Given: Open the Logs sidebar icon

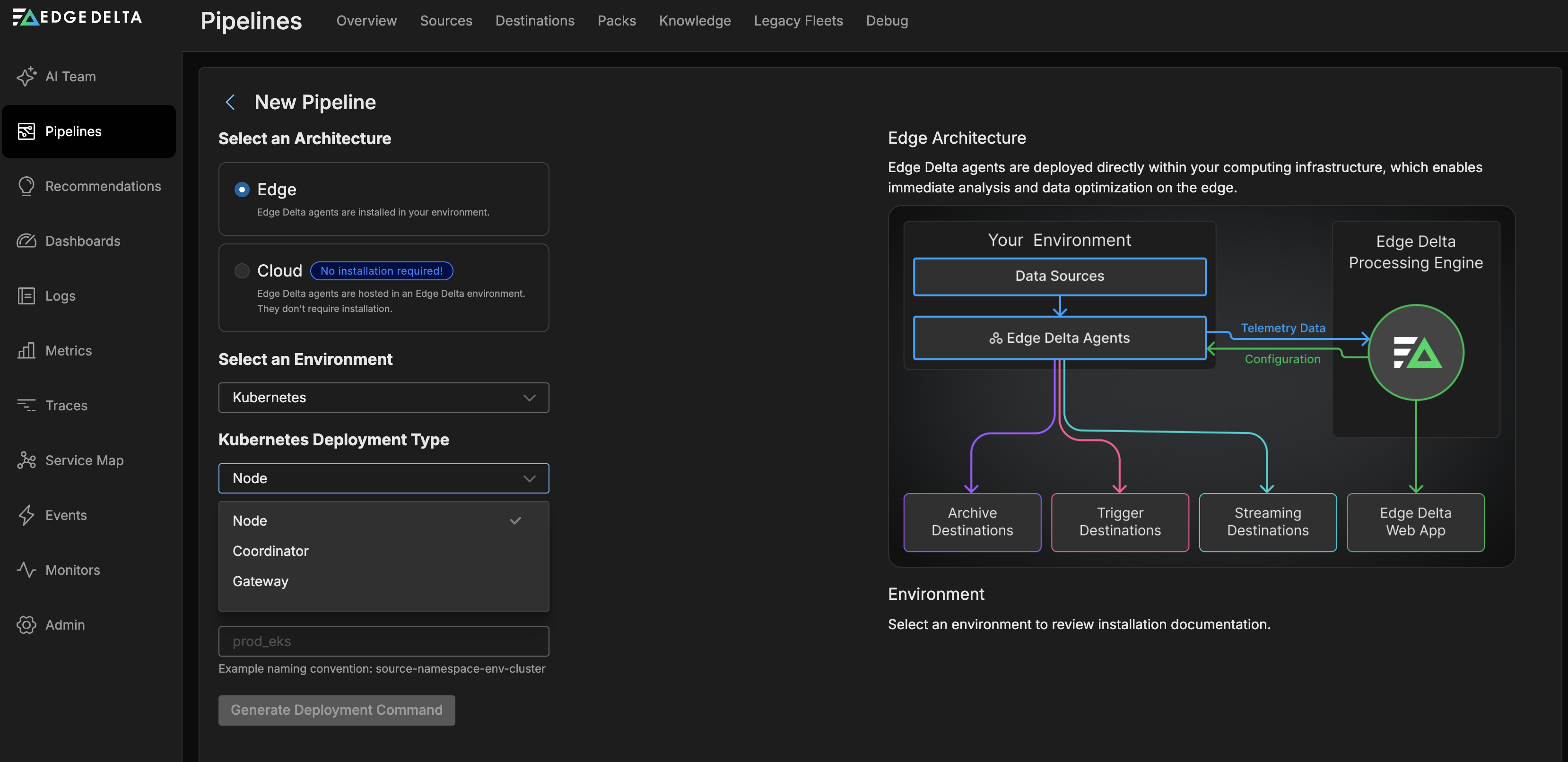Looking at the screenshot, I should pyautogui.click(x=26, y=296).
